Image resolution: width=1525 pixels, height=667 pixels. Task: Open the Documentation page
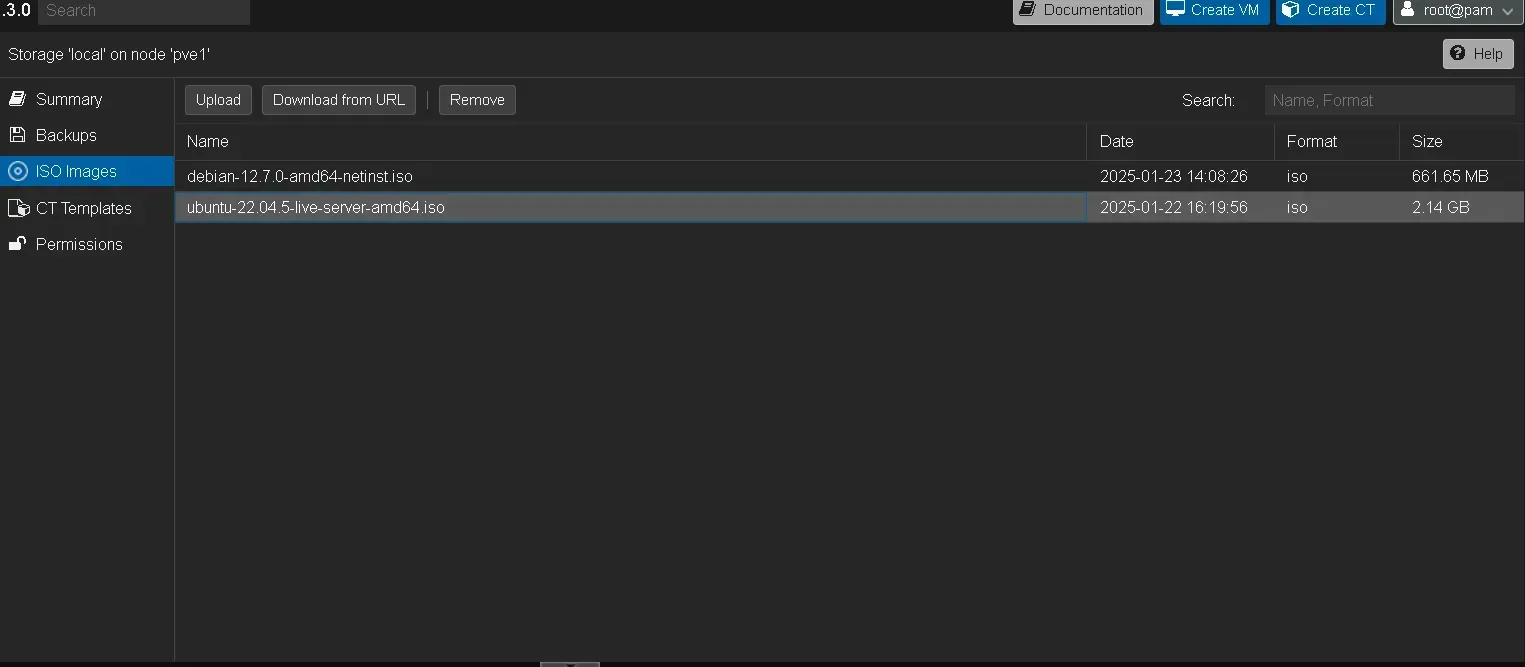click(x=1082, y=10)
